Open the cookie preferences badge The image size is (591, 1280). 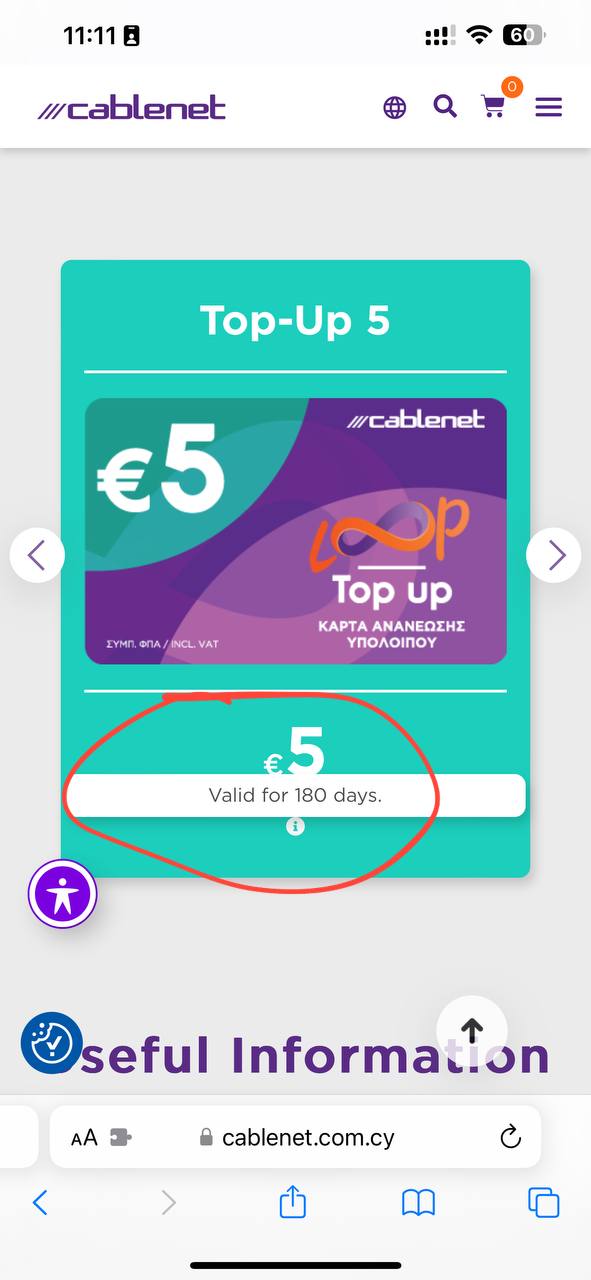click(51, 1044)
